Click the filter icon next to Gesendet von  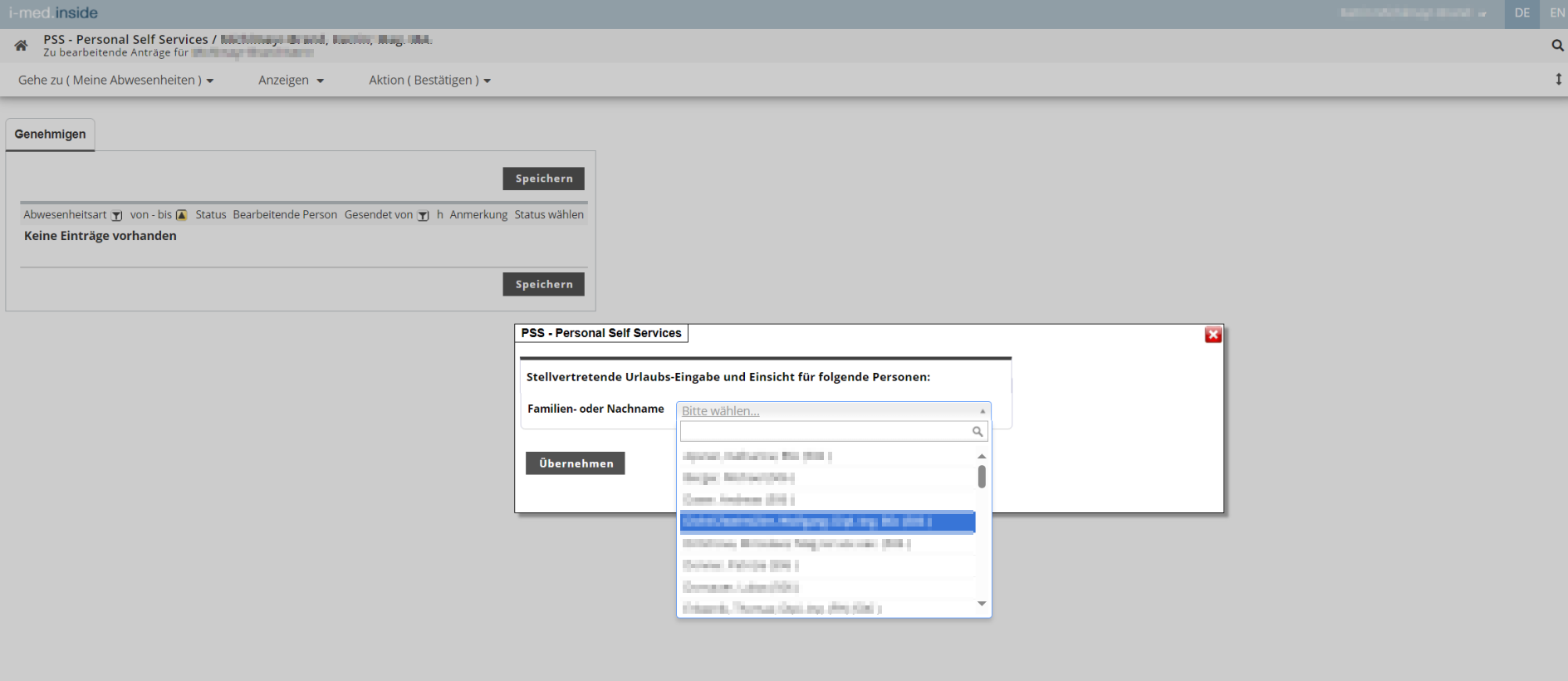[x=423, y=216]
